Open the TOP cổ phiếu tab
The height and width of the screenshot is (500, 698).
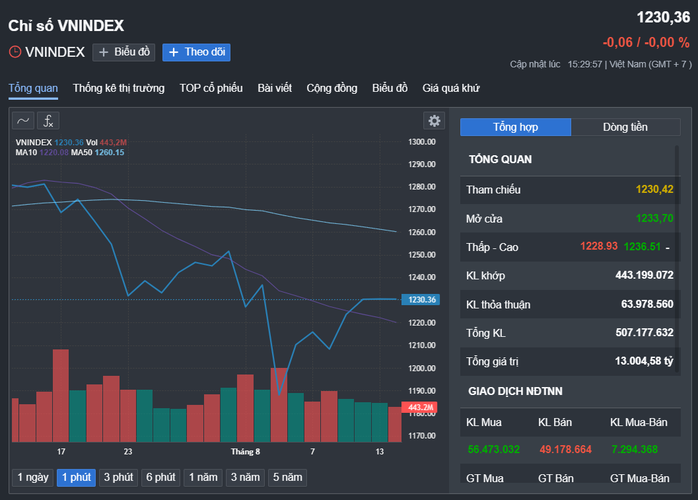pyautogui.click(x=211, y=88)
